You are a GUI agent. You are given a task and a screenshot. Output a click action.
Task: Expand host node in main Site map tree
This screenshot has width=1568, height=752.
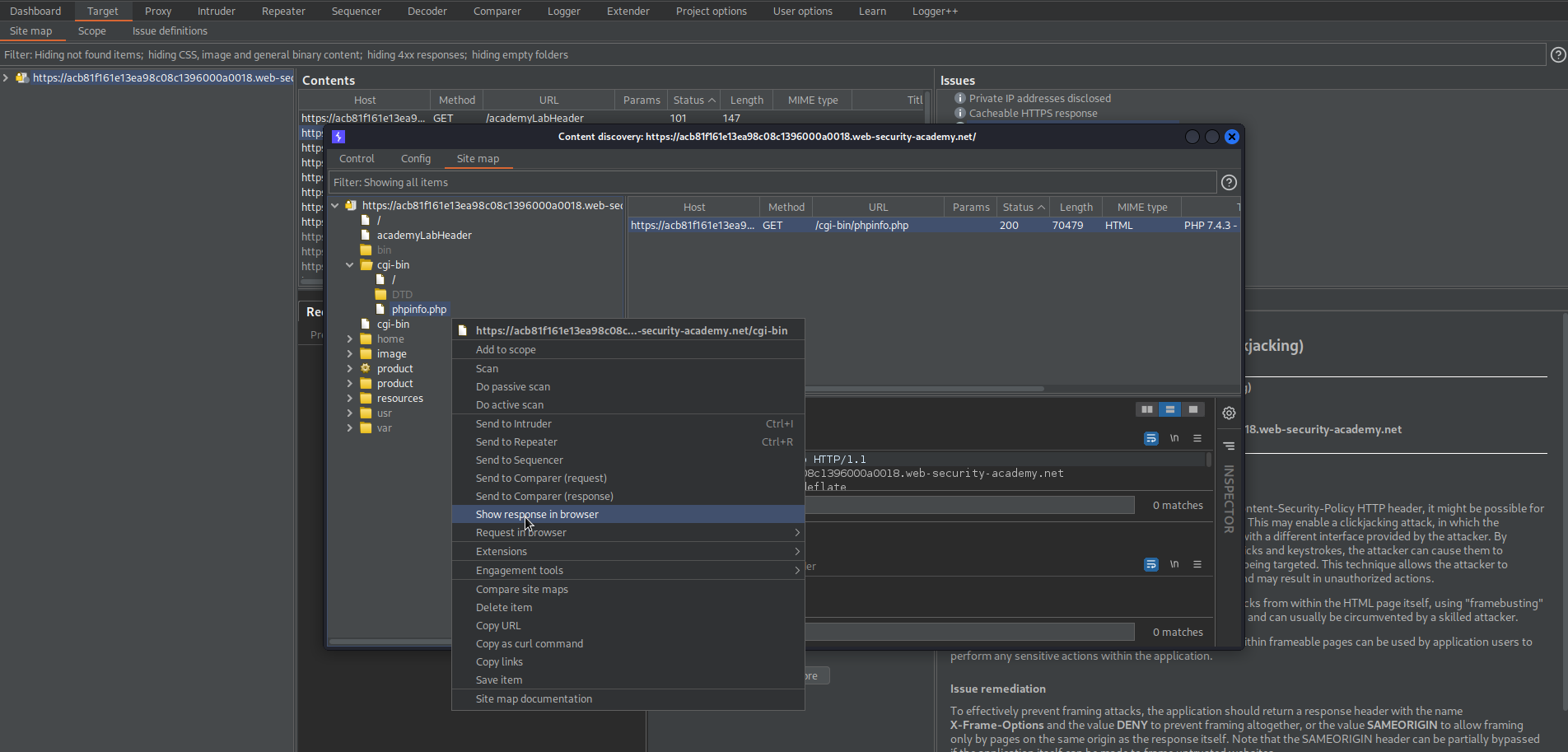point(6,78)
